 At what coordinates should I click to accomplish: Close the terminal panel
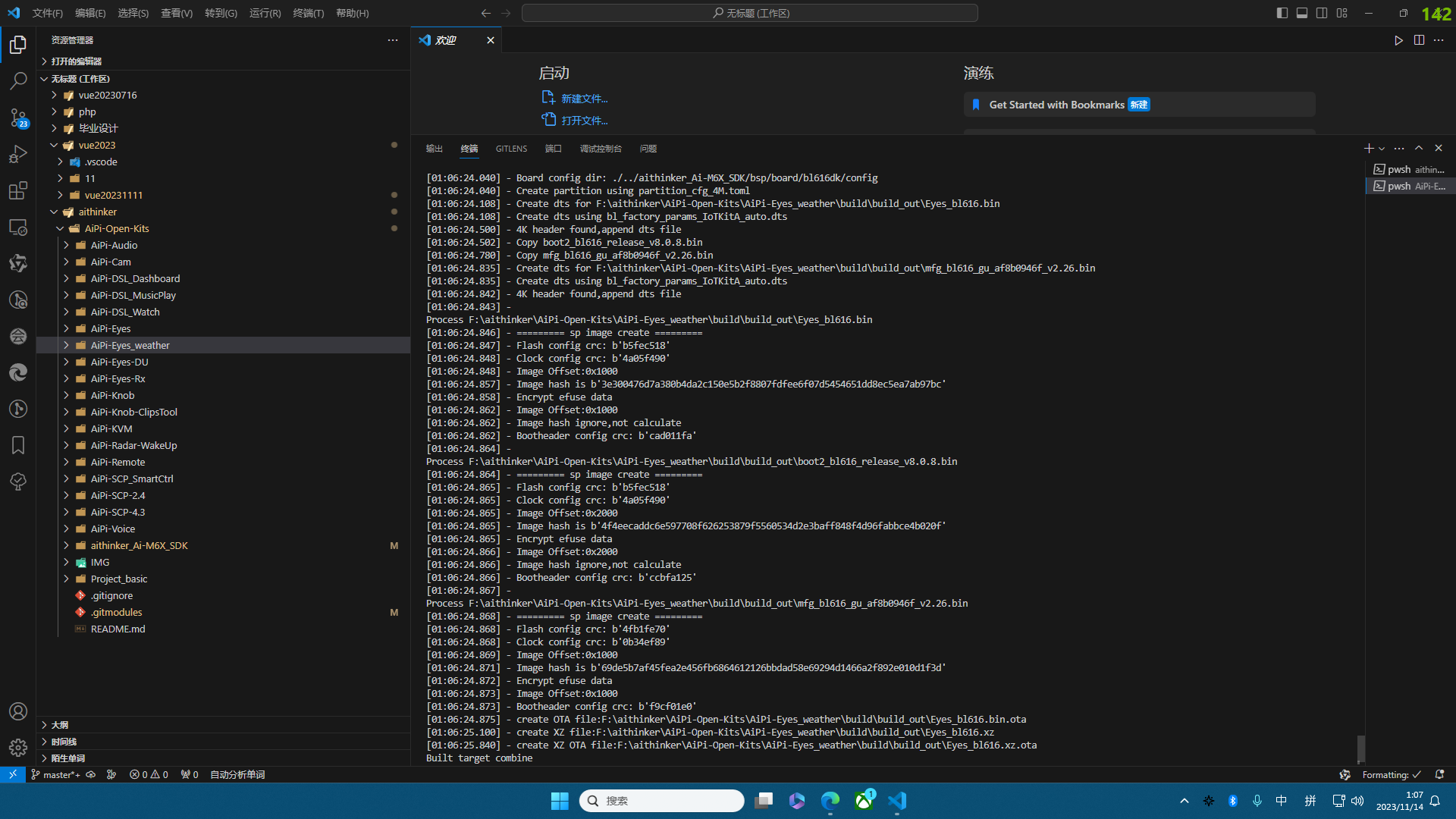(1439, 149)
